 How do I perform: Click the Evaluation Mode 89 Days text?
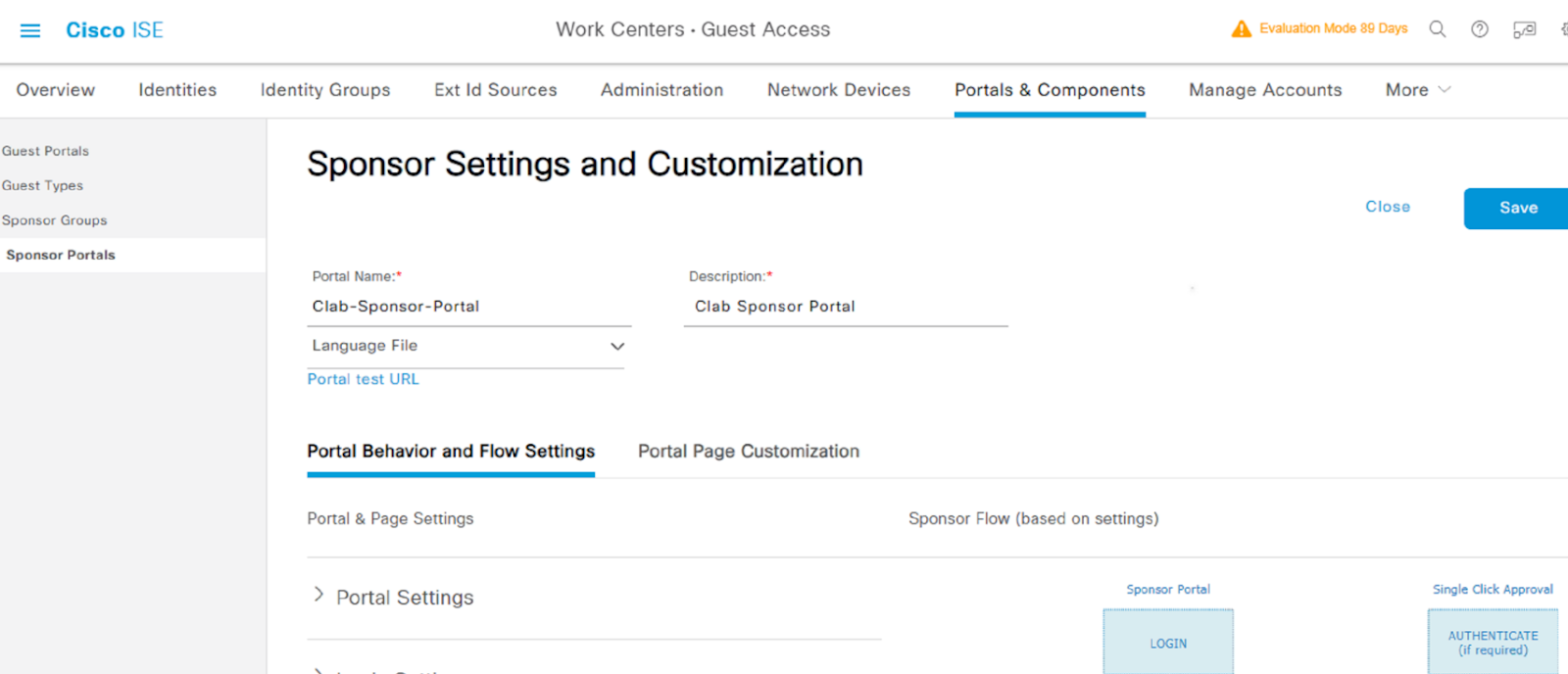tap(1333, 28)
